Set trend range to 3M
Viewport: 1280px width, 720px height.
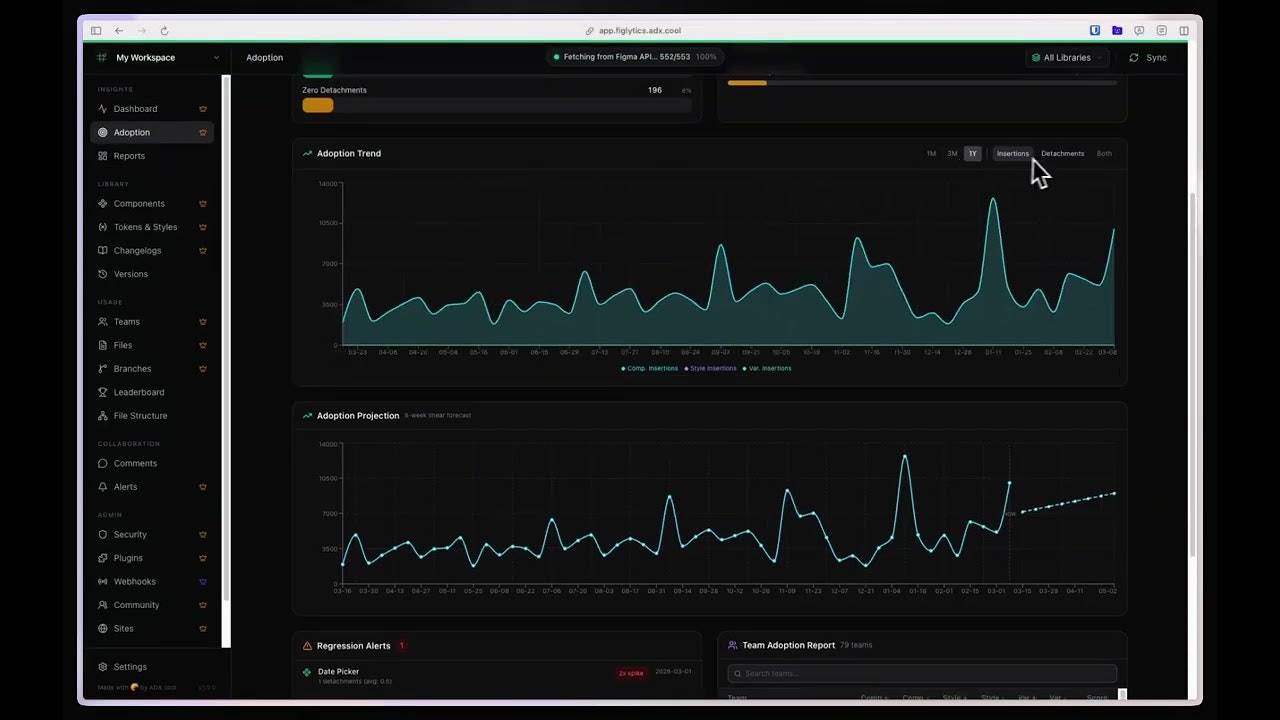pos(952,154)
